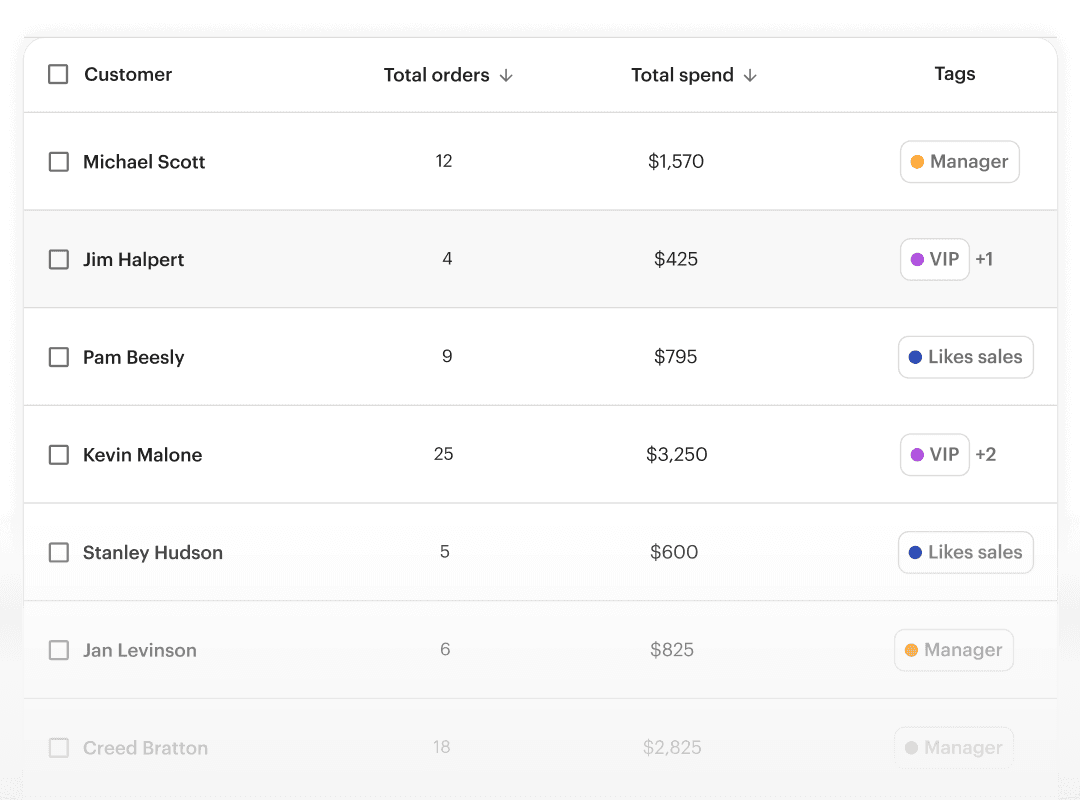Screen dimensions: 1080x800
Task: Click the Customer column header
Action: coord(128,74)
